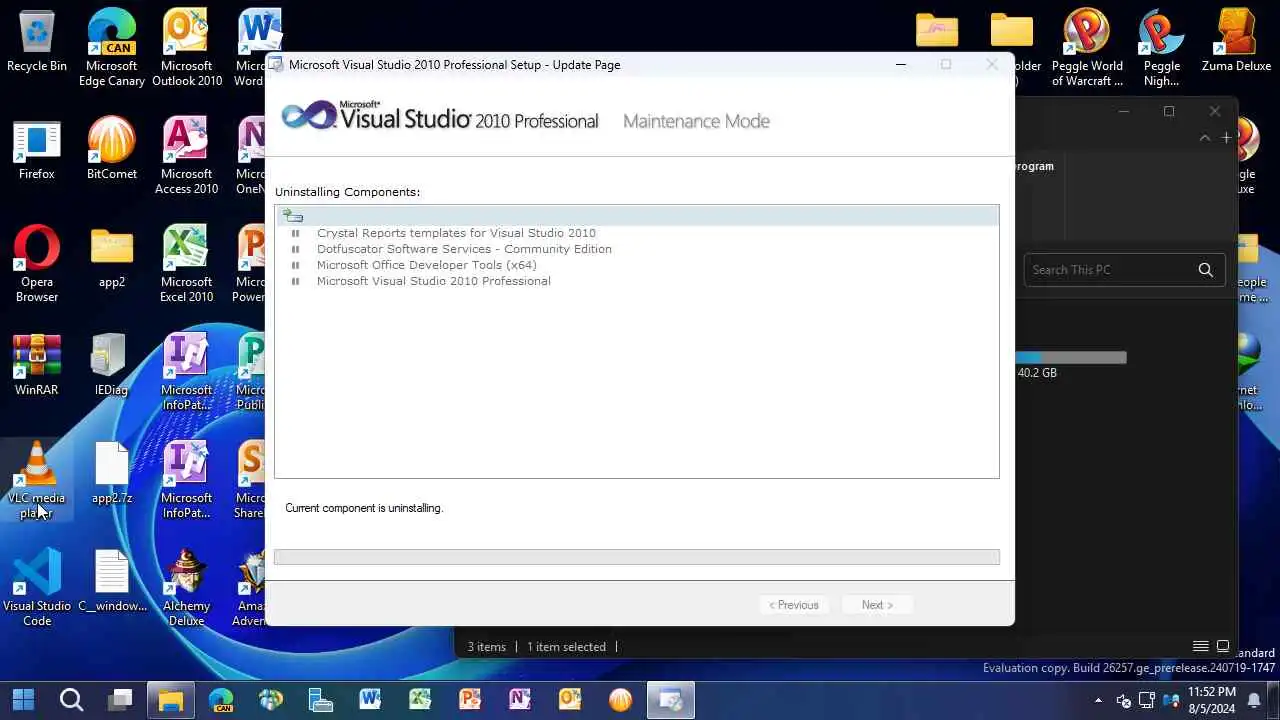
Task: Click the disabled Next button in Setup
Action: [x=877, y=605]
